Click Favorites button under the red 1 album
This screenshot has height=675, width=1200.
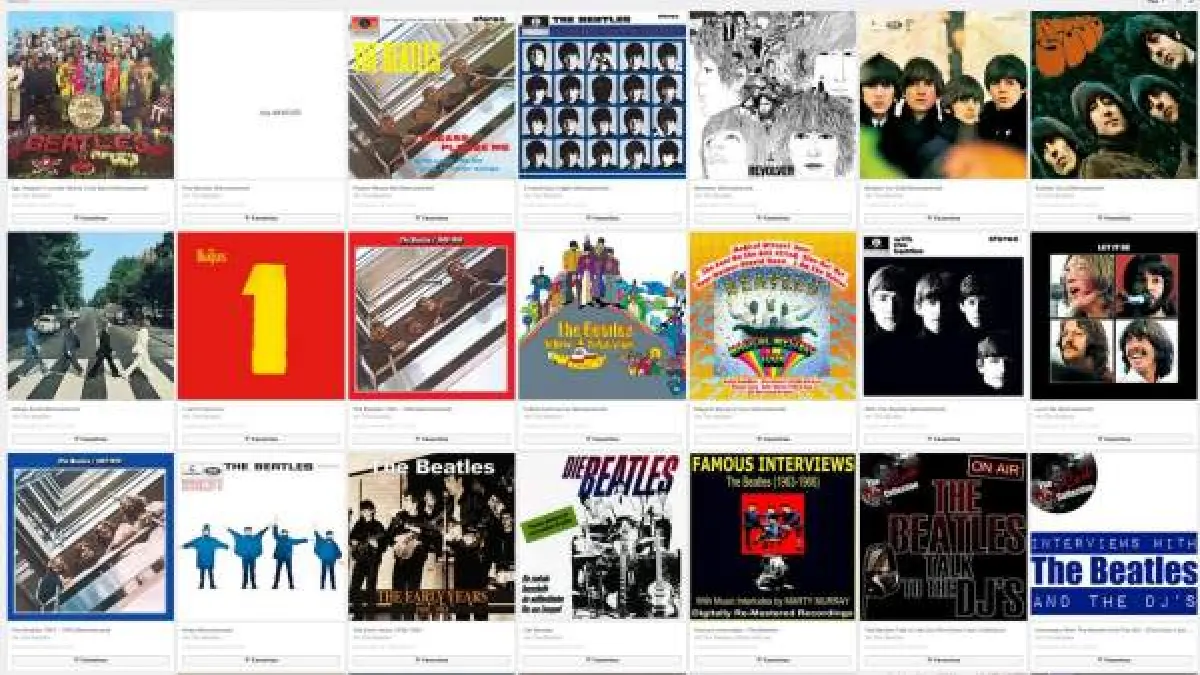[261, 438]
